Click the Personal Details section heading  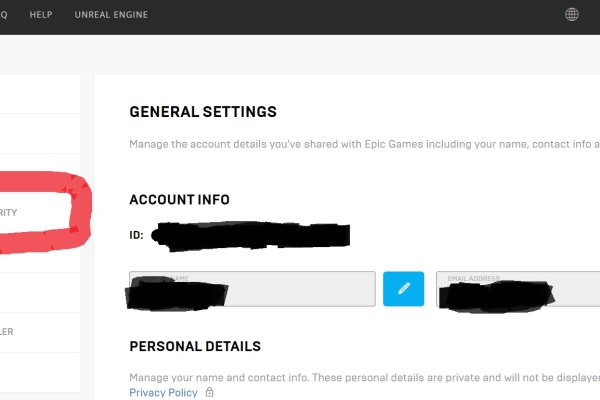tap(195, 346)
